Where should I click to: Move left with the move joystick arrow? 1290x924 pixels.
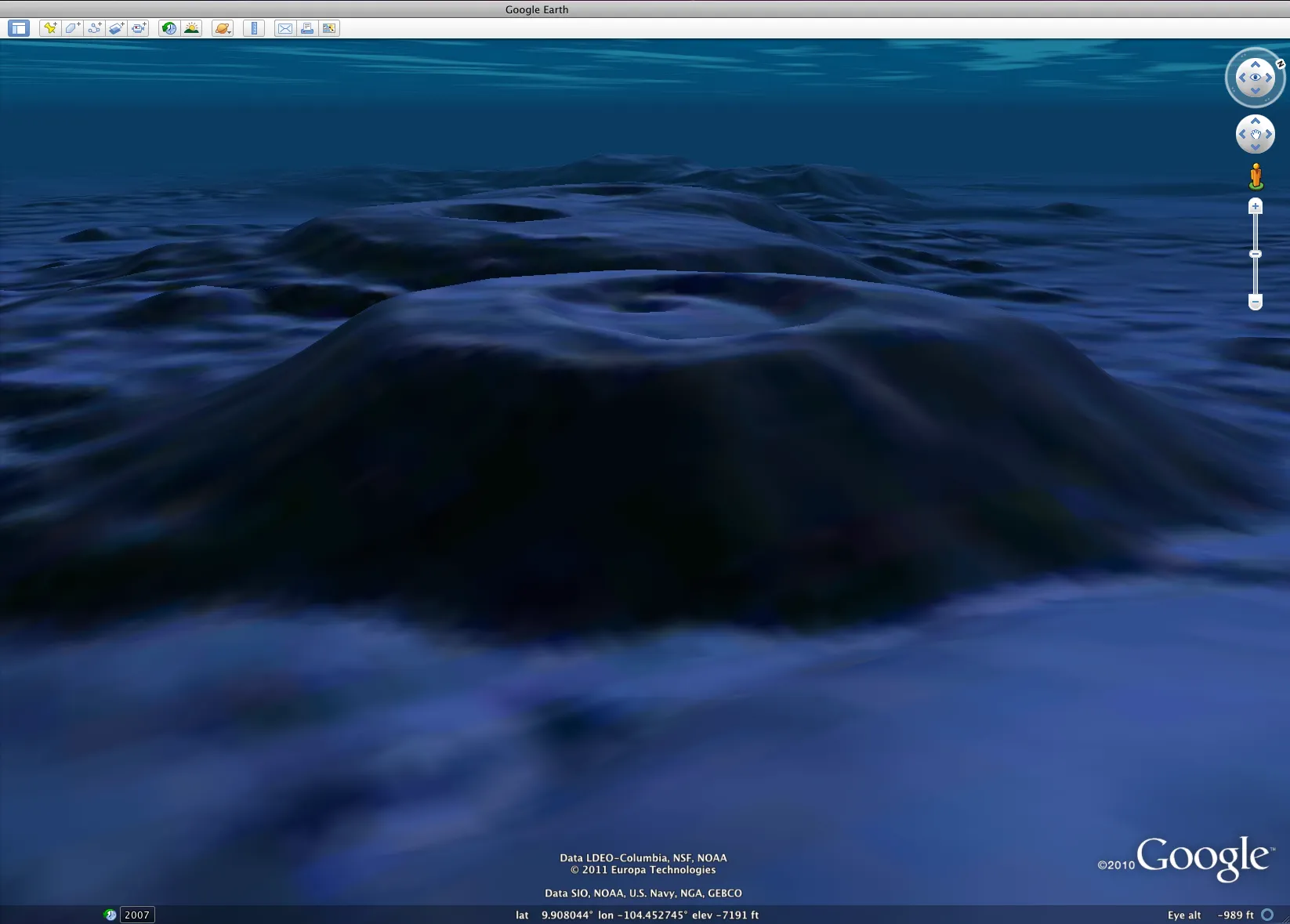point(1242,134)
